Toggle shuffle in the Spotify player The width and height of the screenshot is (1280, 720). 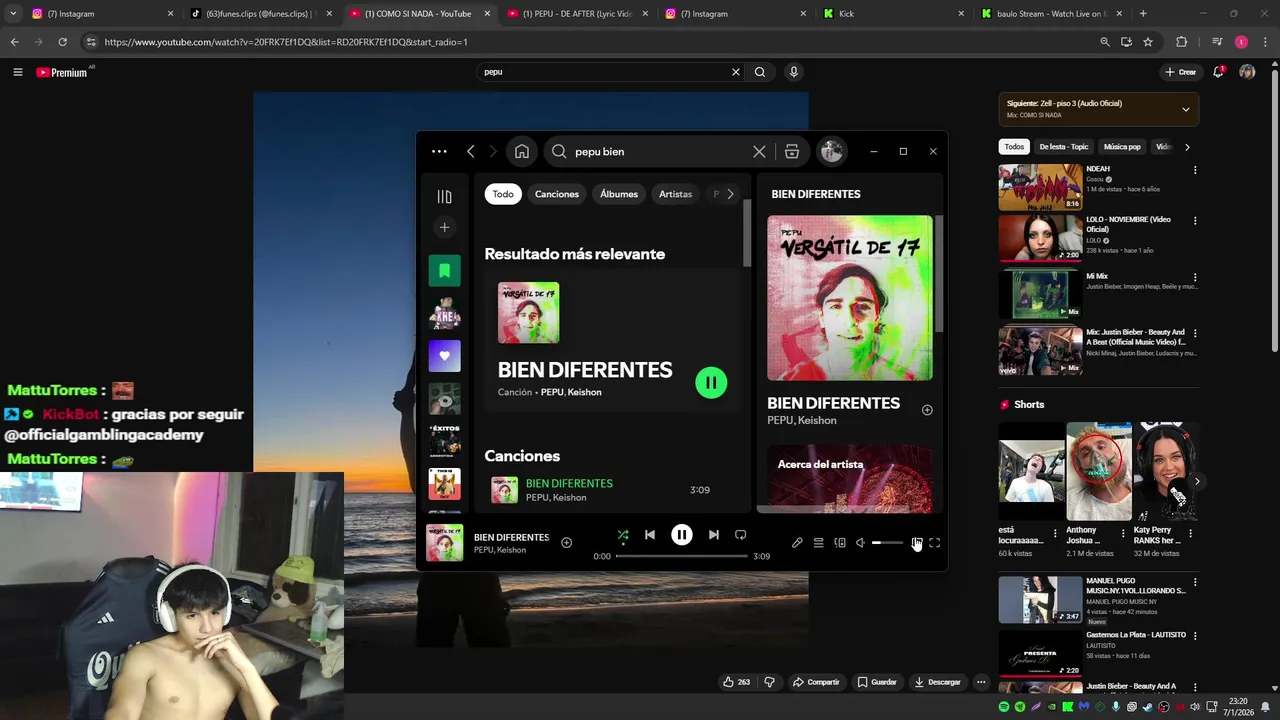[623, 535]
